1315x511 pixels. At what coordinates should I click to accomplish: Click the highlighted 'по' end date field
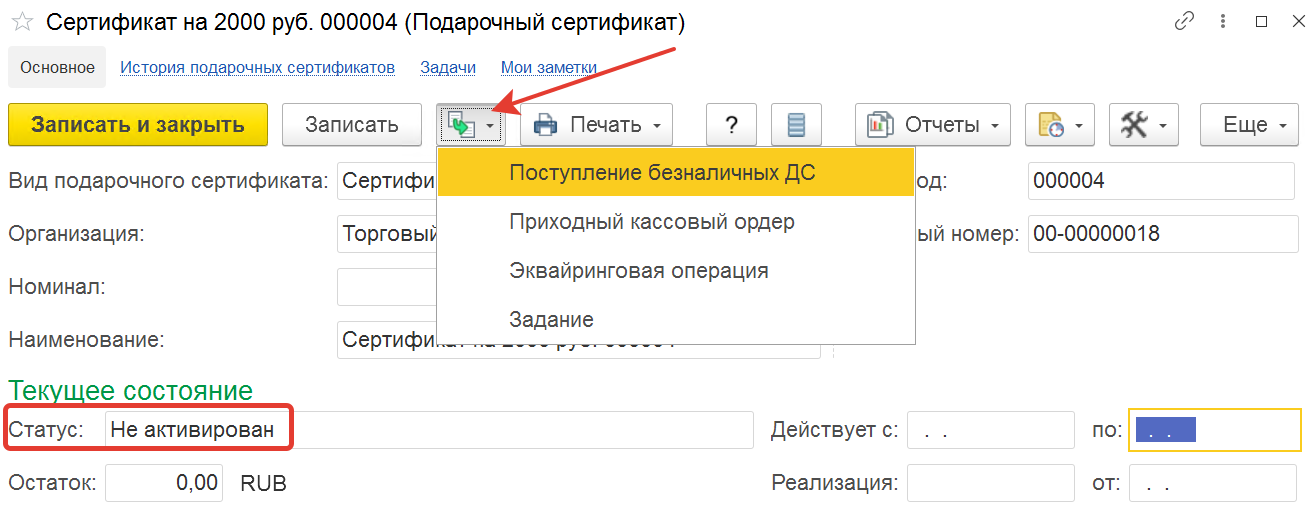pos(1215,430)
